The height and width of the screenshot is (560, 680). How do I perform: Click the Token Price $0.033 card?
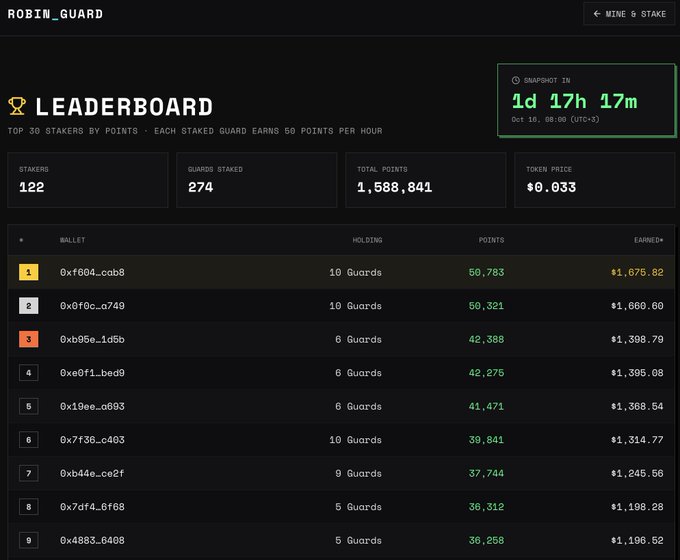(594, 180)
